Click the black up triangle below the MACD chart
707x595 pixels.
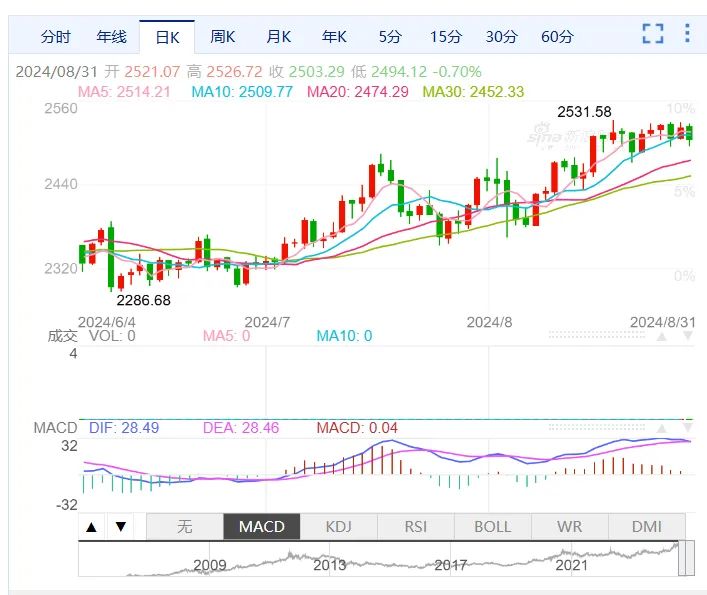92,526
